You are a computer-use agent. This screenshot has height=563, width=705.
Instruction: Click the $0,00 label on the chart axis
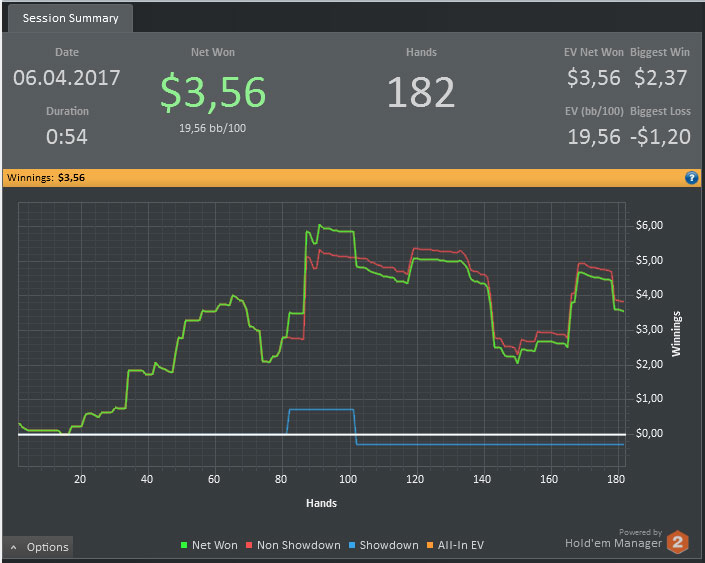(649, 433)
